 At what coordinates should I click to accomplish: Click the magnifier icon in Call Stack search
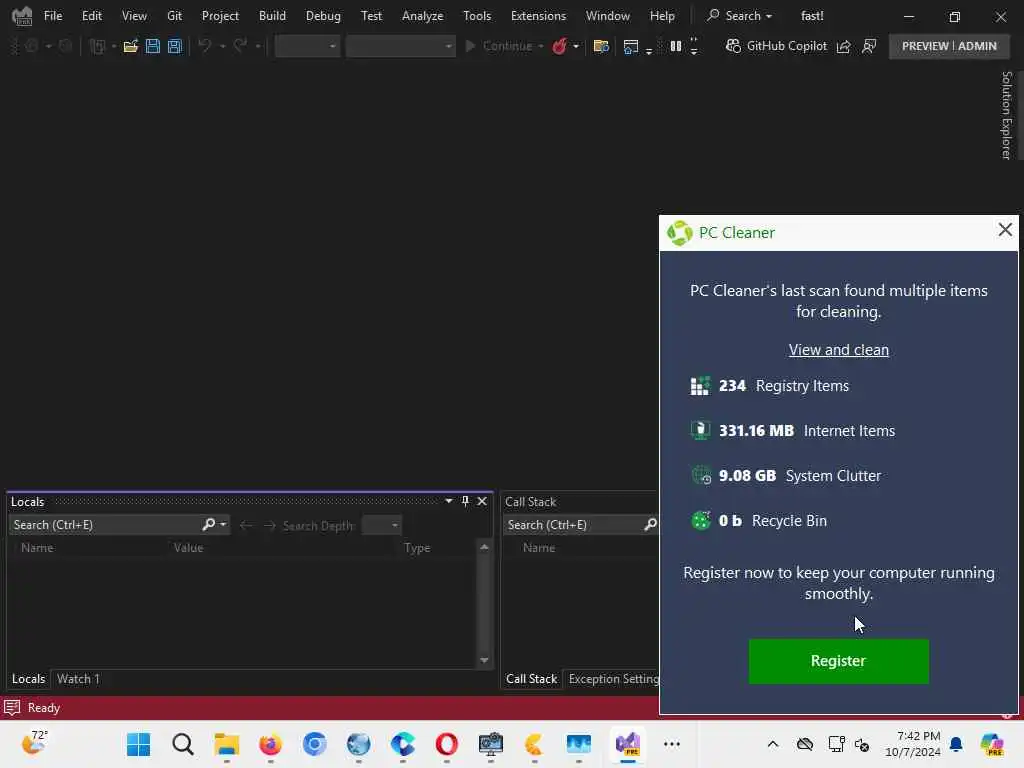coord(650,524)
